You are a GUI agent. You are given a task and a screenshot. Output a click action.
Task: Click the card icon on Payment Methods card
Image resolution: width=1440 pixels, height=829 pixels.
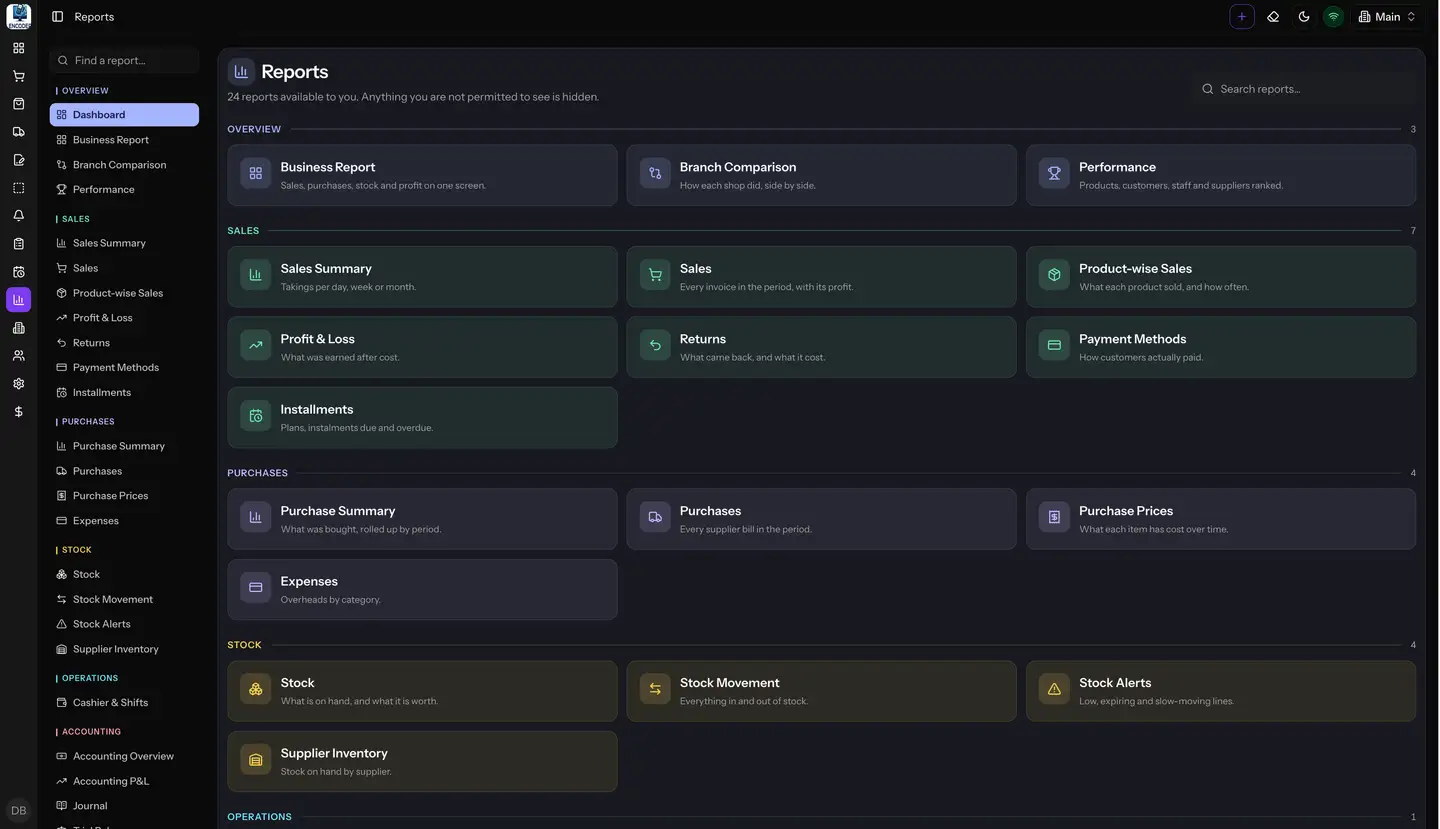pos(1054,346)
